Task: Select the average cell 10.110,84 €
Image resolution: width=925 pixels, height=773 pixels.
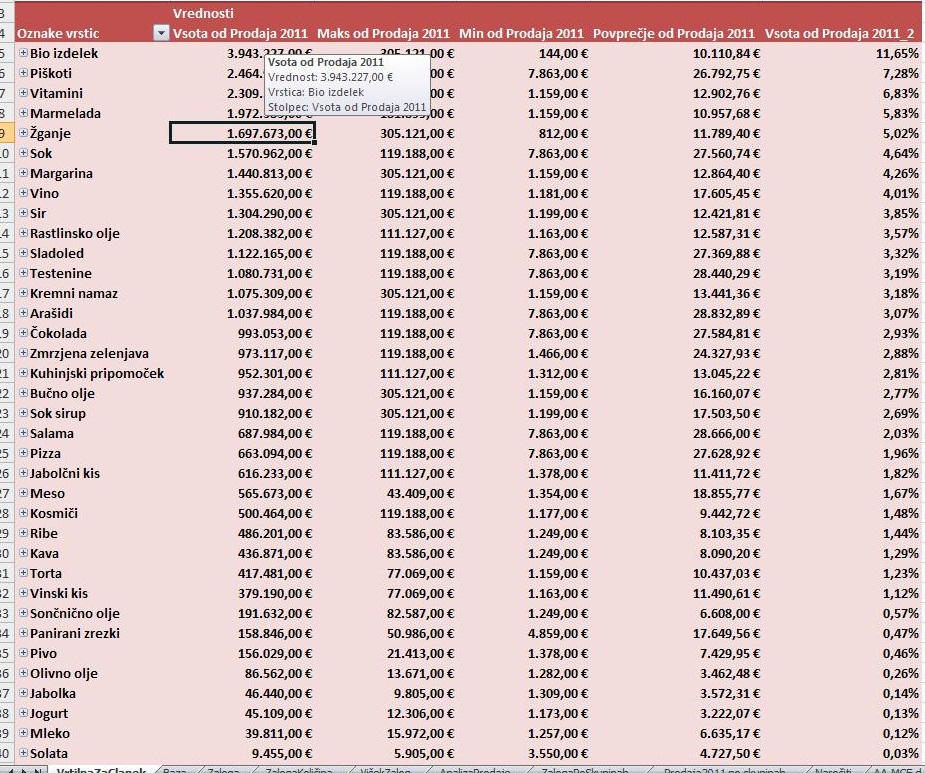Action: [675, 53]
